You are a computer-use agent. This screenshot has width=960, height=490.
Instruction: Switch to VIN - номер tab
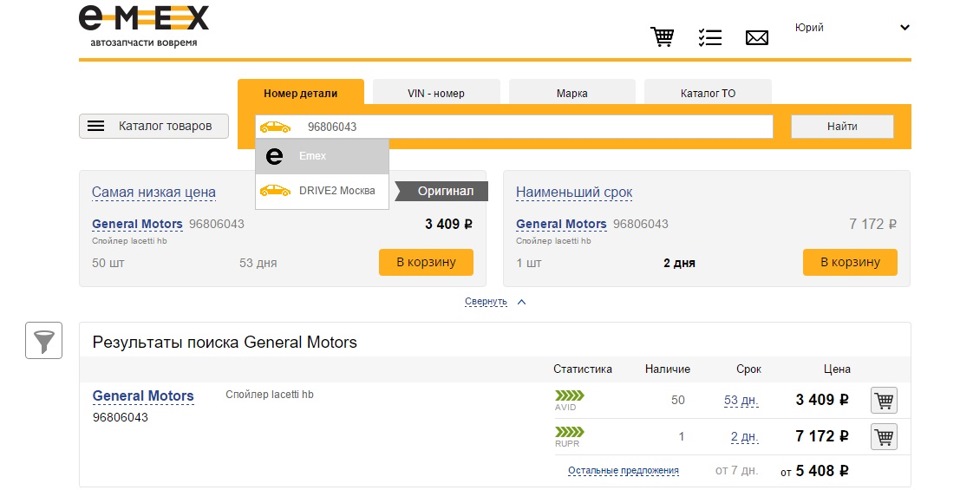[x=436, y=93]
